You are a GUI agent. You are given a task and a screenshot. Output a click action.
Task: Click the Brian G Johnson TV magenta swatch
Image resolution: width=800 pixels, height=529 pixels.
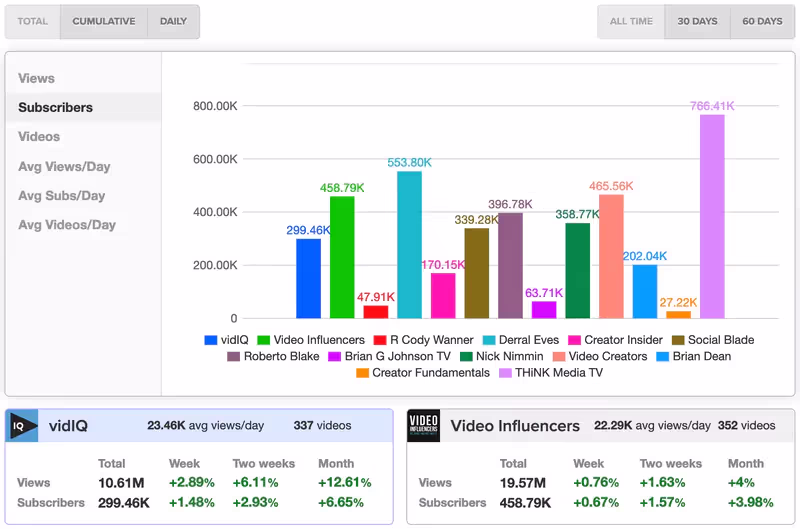(334, 357)
